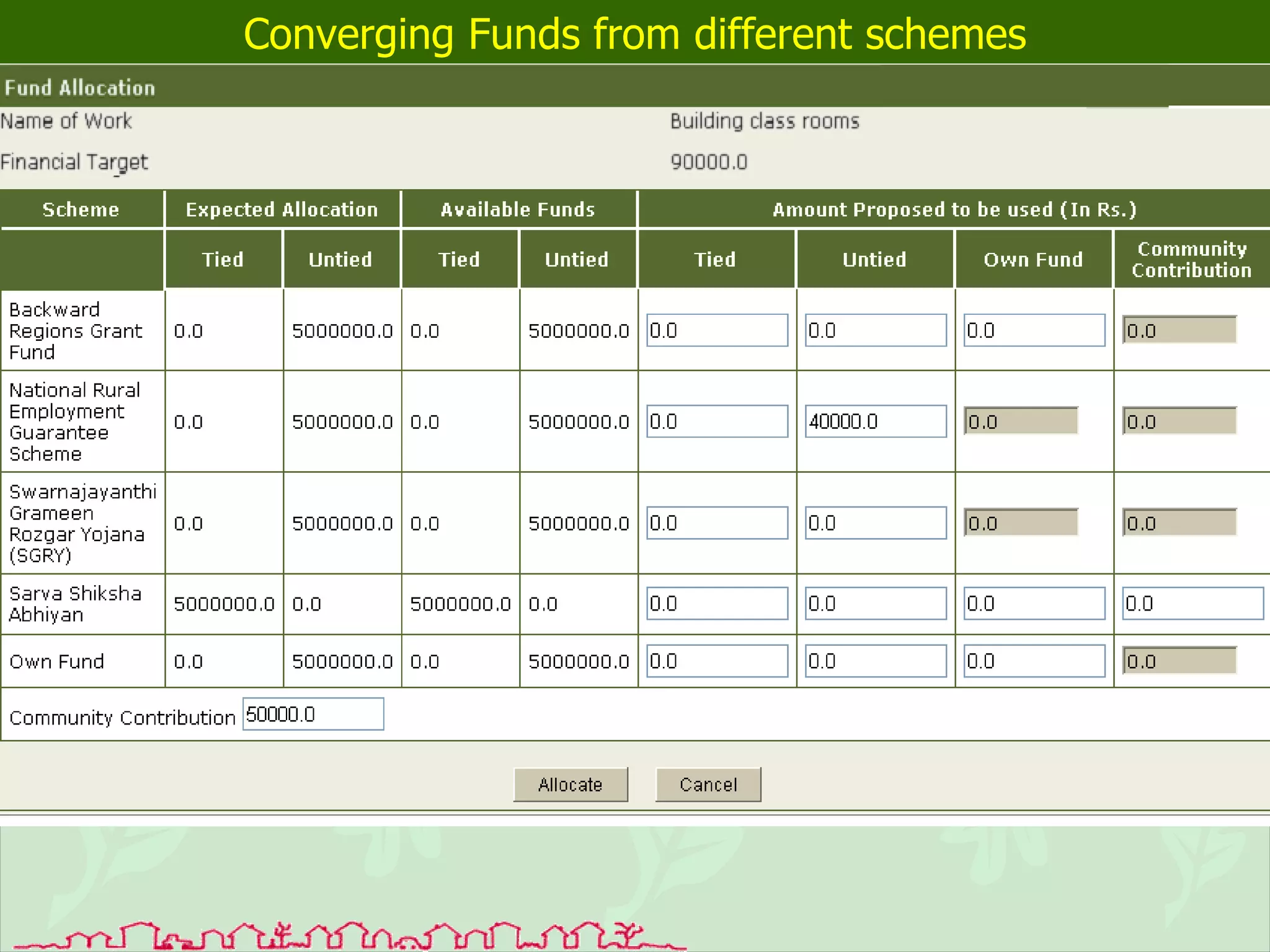Click NREGS available Untied 5000000.0 value

579,422
